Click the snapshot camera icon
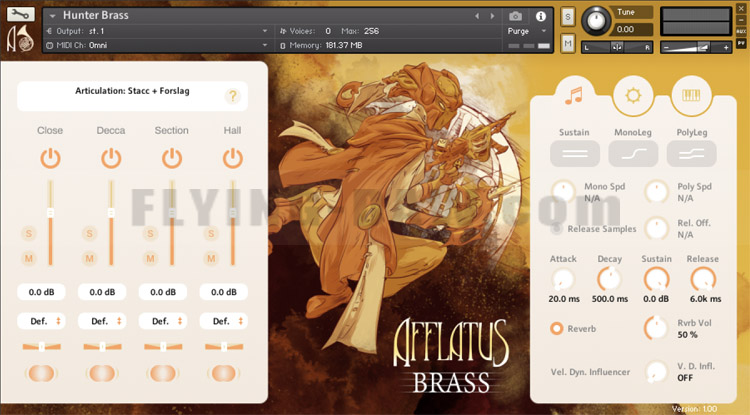 click(x=515, y=16)
